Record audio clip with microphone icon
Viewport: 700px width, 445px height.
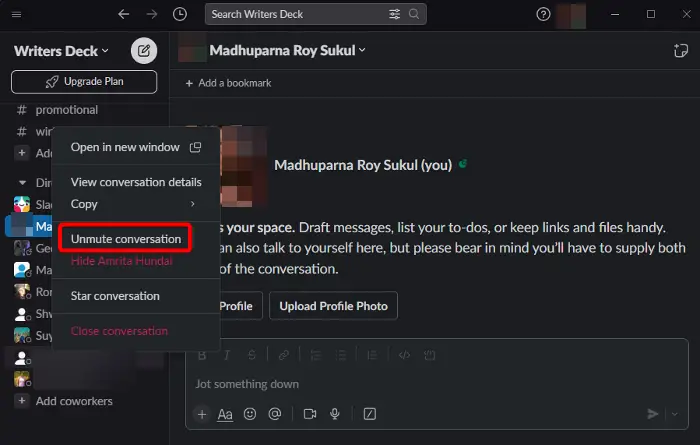[335, 414]
